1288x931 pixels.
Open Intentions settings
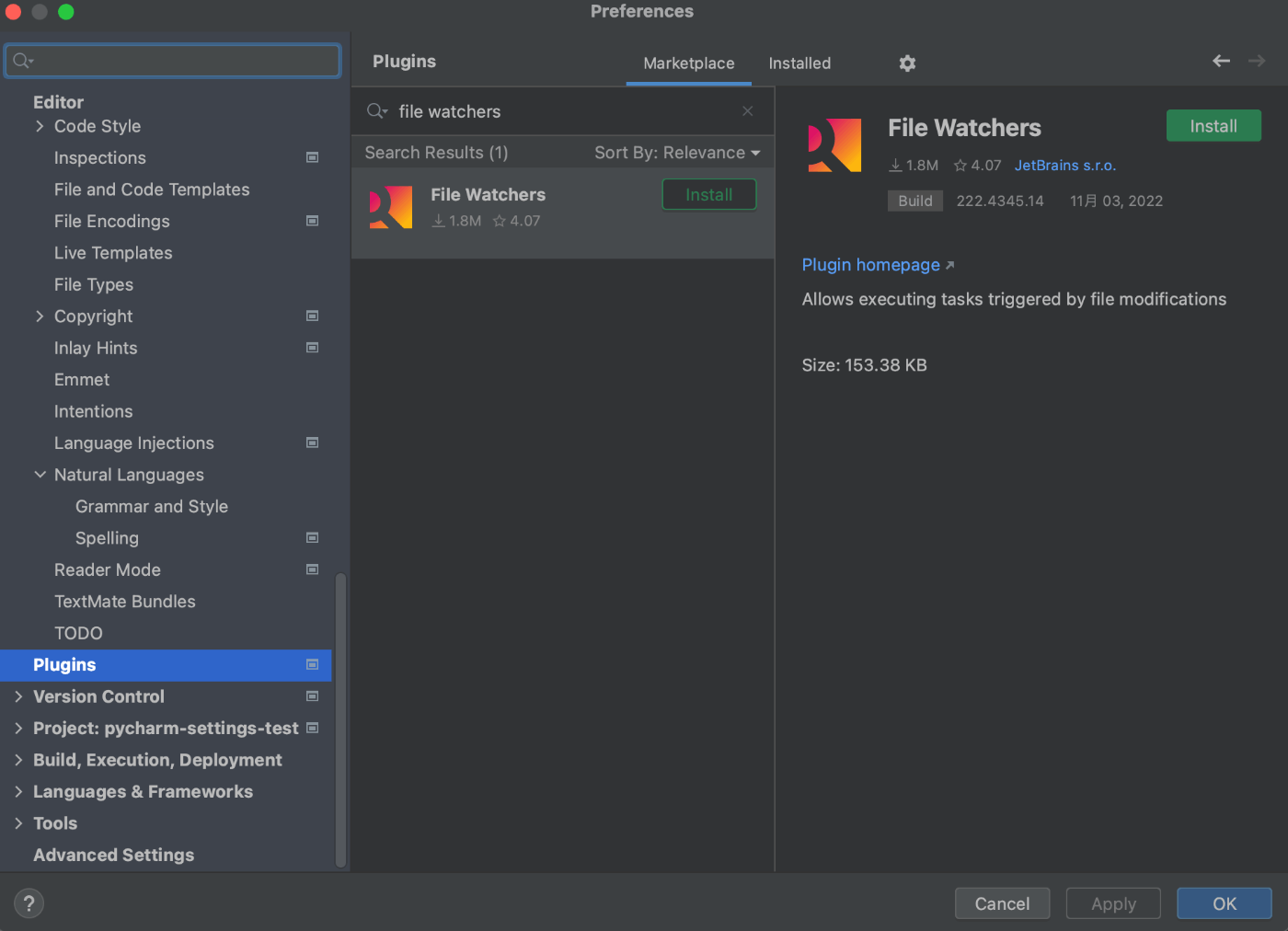(x=93, y=411)
